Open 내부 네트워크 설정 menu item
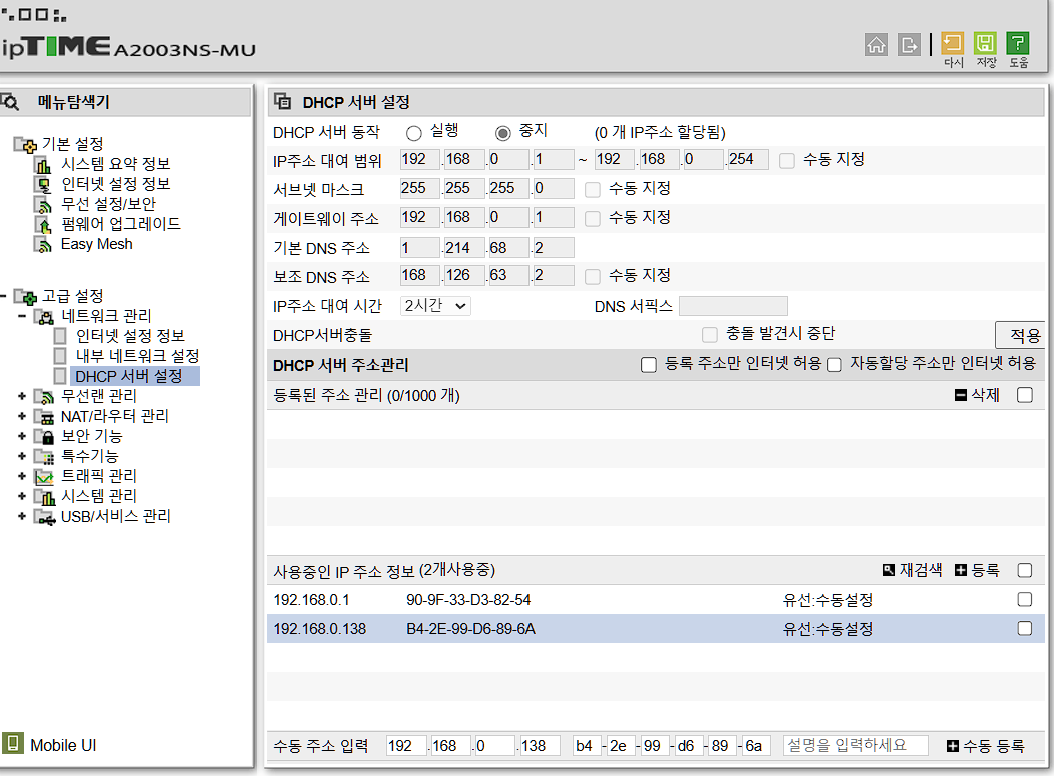1054x776 pixels. (x=137, y=356)
